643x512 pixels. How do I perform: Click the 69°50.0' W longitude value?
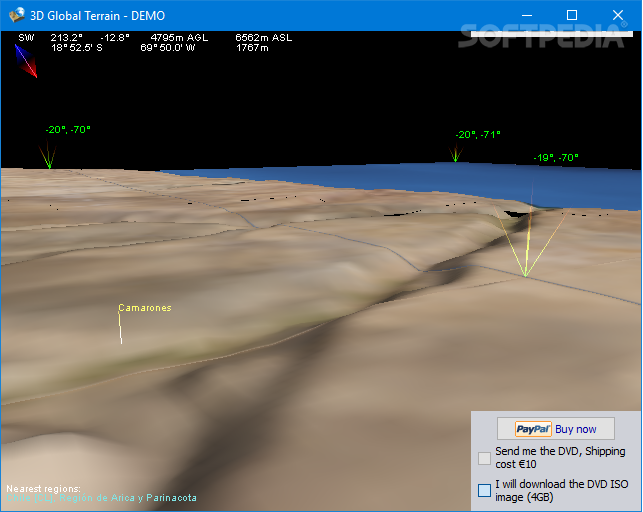pos(168,48)
